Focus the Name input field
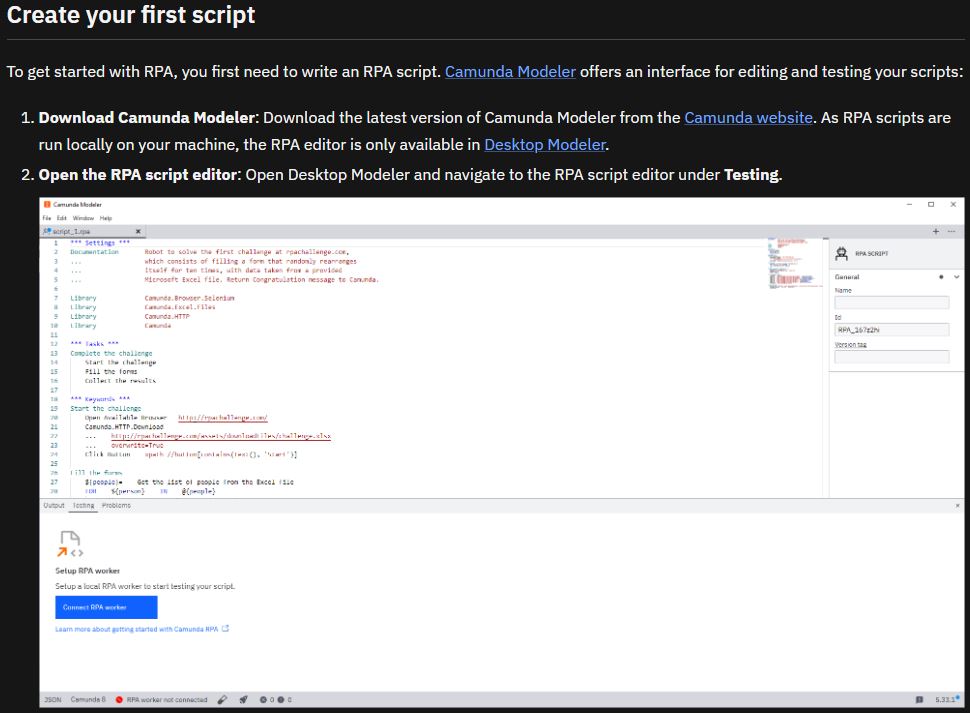 891,302
